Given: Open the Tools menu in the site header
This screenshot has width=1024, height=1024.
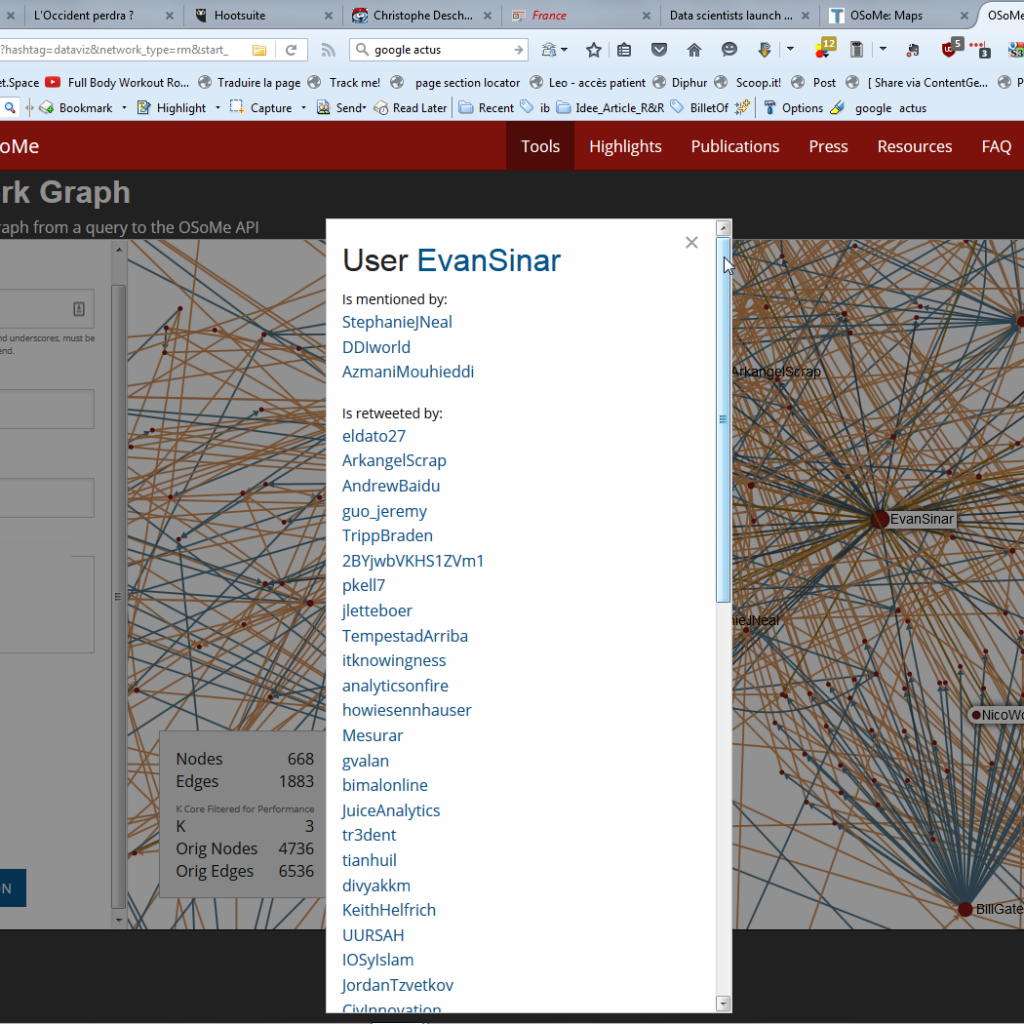Looking at the screenshot, I should tap(540, 146).
